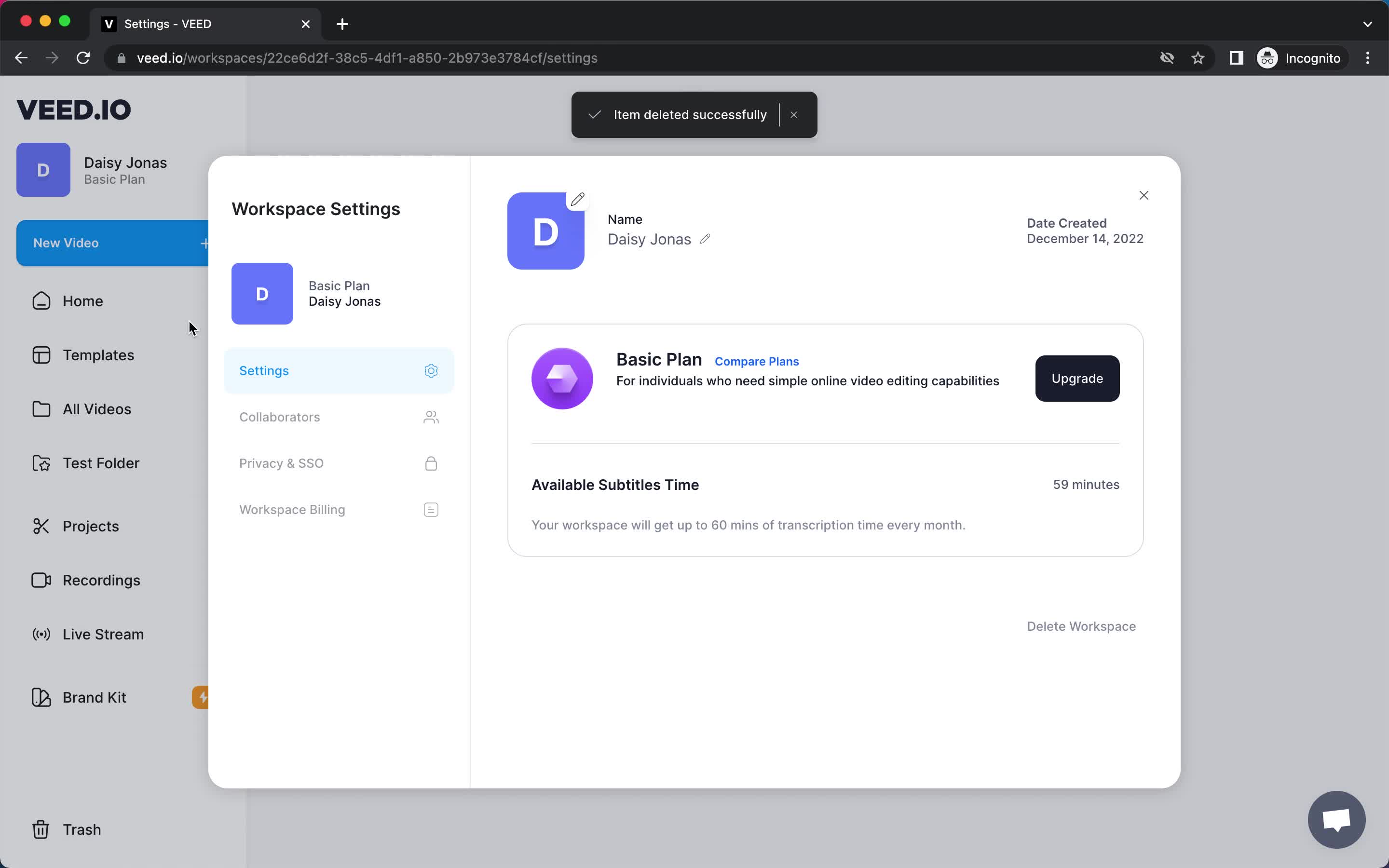
Task: Close the Settings - VEED tab
Action: pos(305,24)
